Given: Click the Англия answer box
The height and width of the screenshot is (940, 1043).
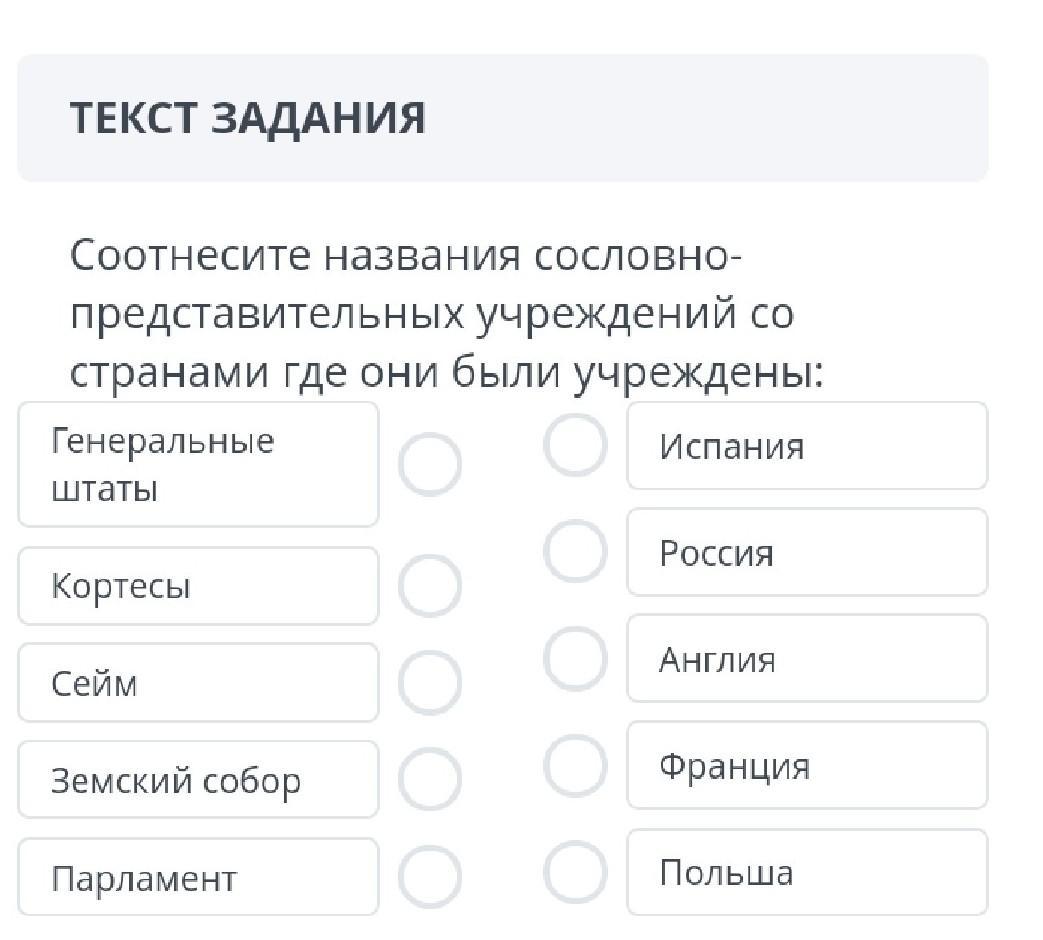Looking at the screenshot, I should pyautogui.click(x=806, y=659).
